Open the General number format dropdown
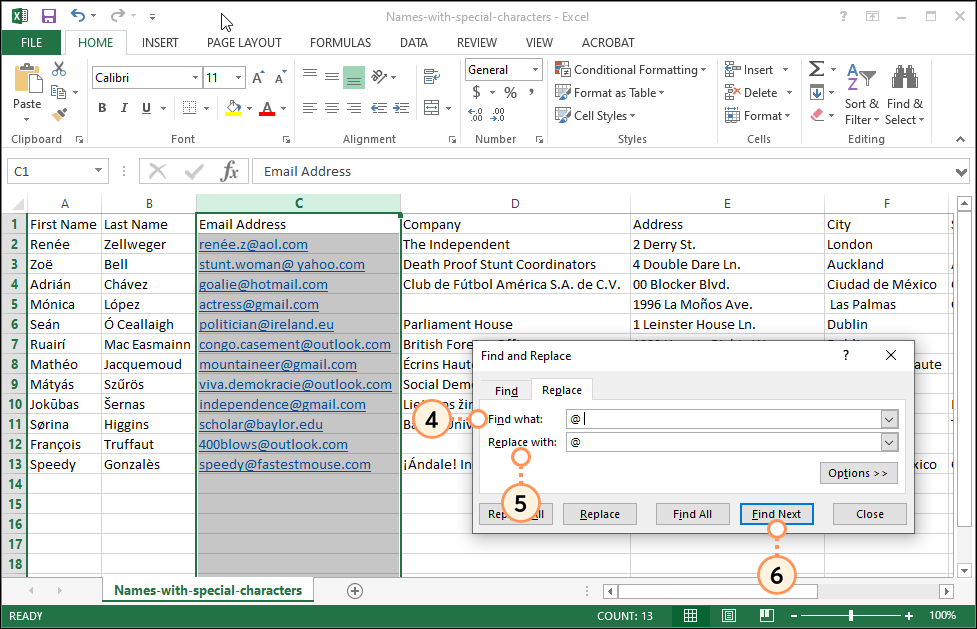The width and height of the screenshot is (977, 629). coord(535,70)
